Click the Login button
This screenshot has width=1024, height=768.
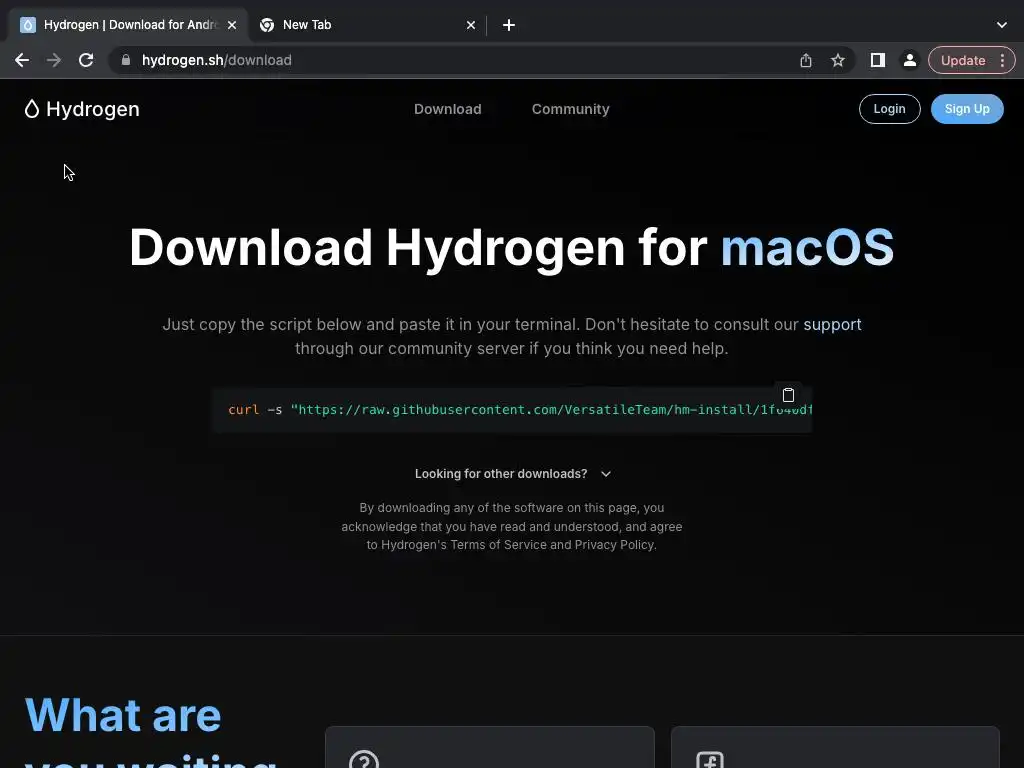coord(889,109)
